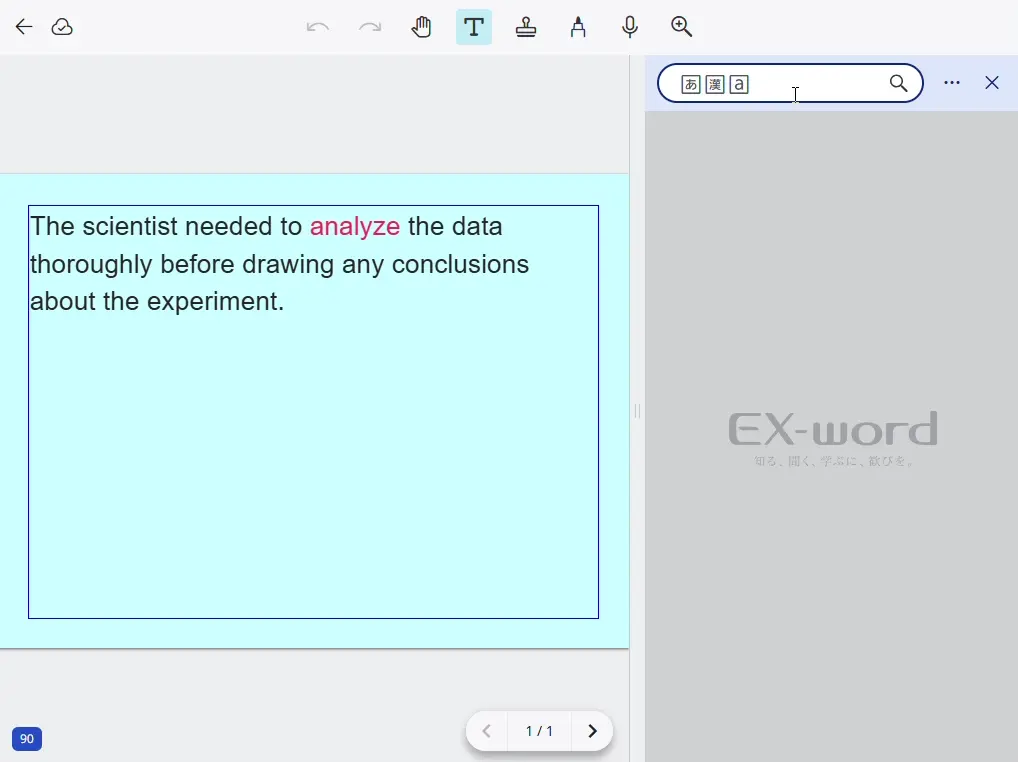The image size is (1018, 762).
Task: Click the back arrow icon
Action: click(x=24, y=27)
